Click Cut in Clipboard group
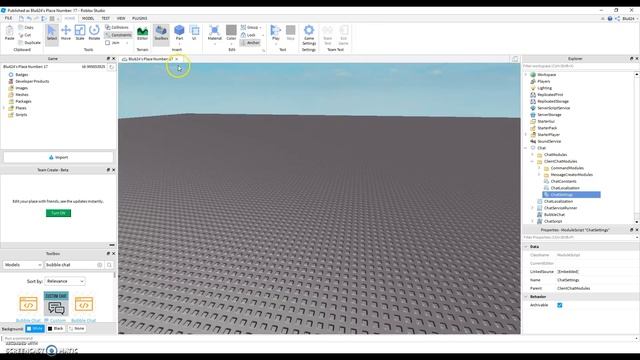Viewport: 640px width, 360px height. [x=25, y=35]
